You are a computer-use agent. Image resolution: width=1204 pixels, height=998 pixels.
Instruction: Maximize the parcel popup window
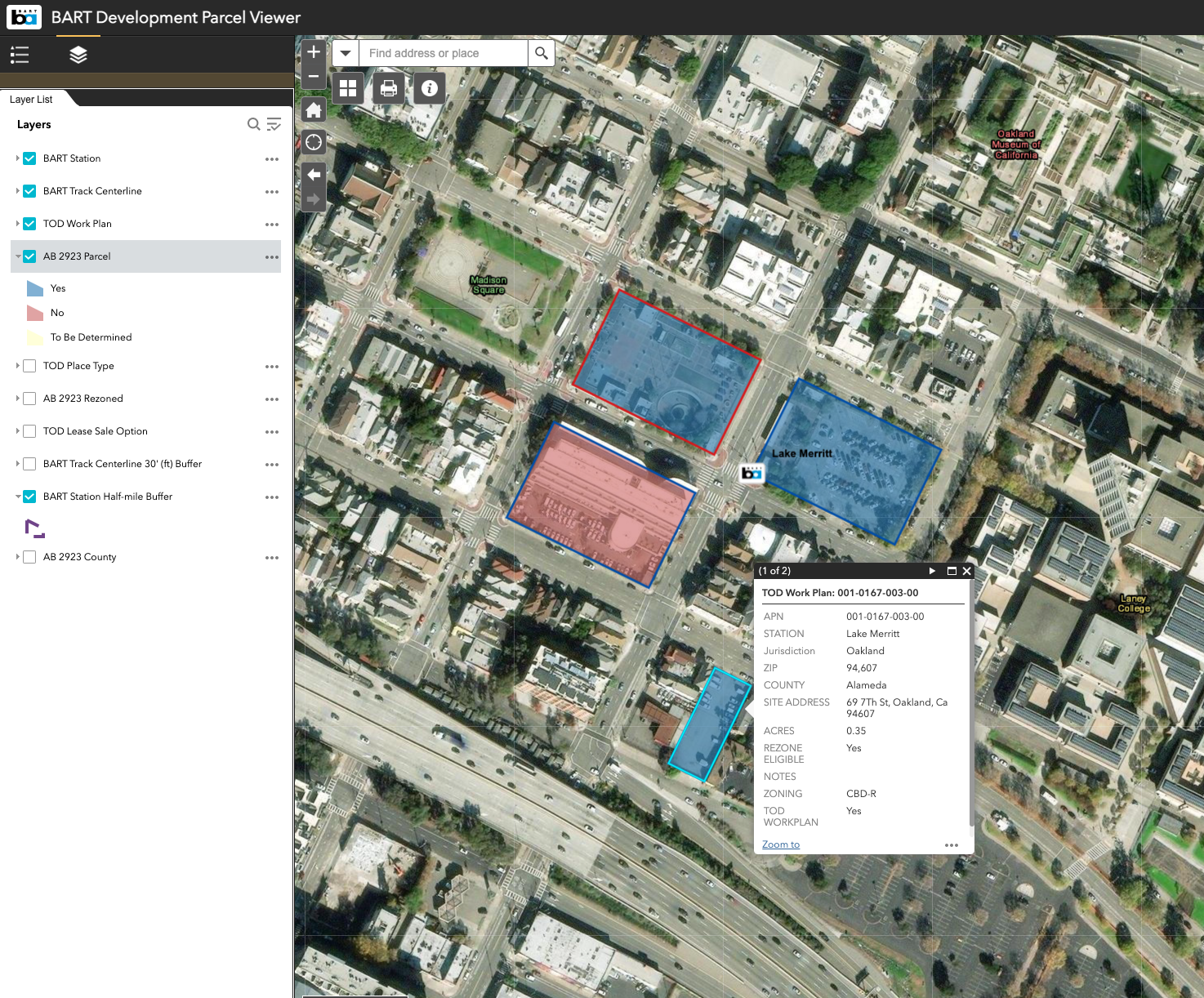pos(952,571)
